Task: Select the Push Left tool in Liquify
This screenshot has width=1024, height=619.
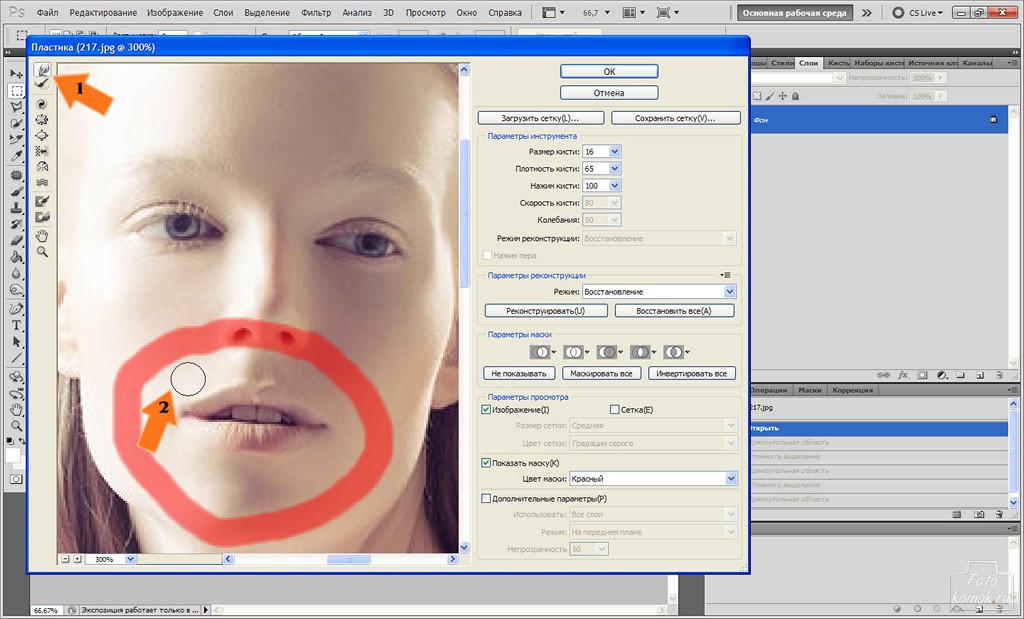Action: pyautogui.click(x=42, y=151)
